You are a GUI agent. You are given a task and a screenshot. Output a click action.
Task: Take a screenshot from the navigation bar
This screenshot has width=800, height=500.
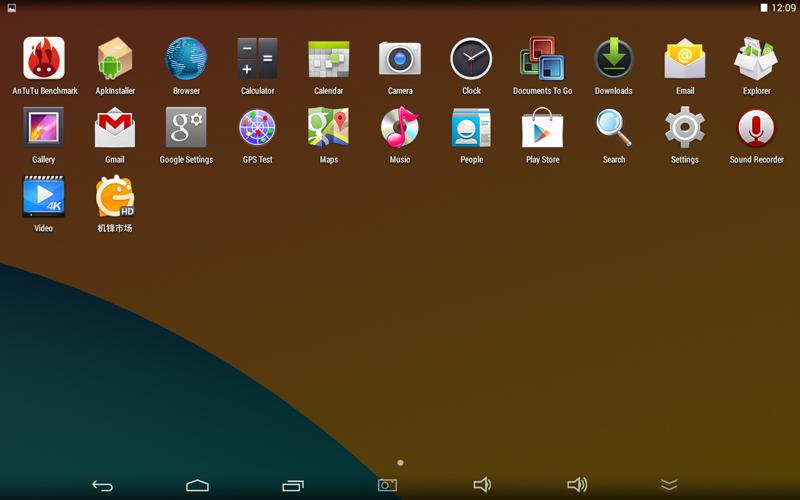click(387, 485)
